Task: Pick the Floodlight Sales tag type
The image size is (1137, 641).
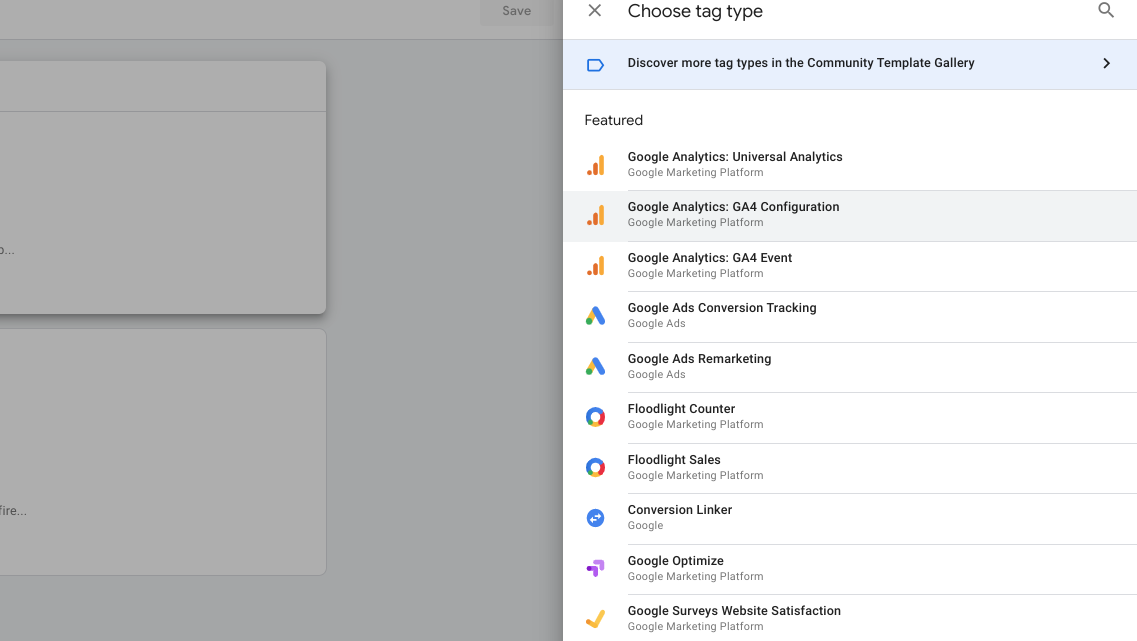Action: click(x=850, y=468)
